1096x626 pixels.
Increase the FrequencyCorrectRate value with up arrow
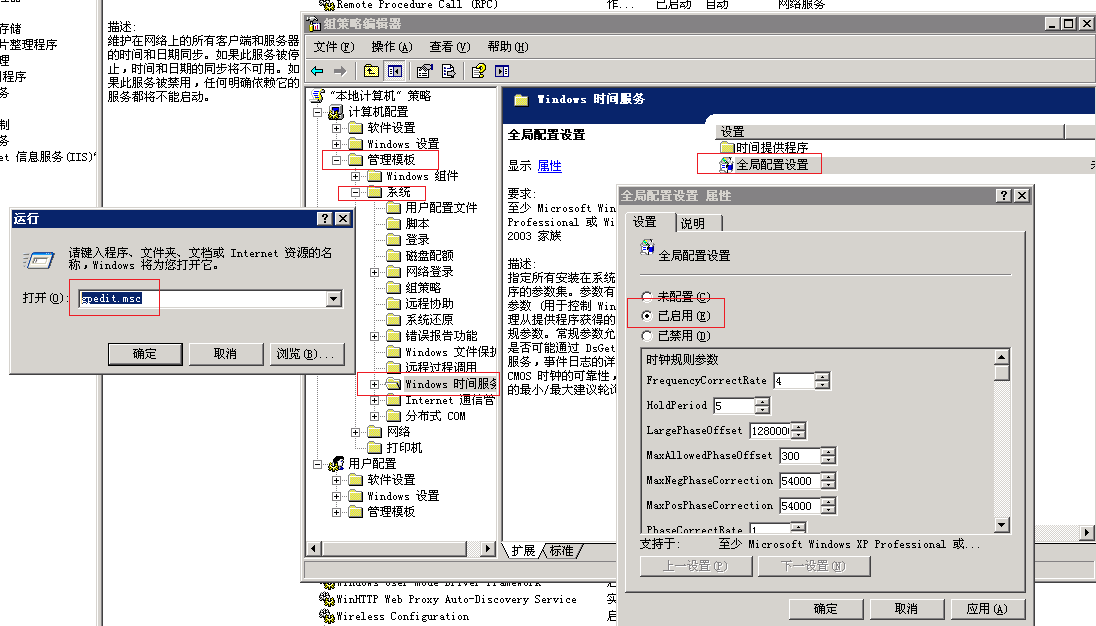point(823,377)
